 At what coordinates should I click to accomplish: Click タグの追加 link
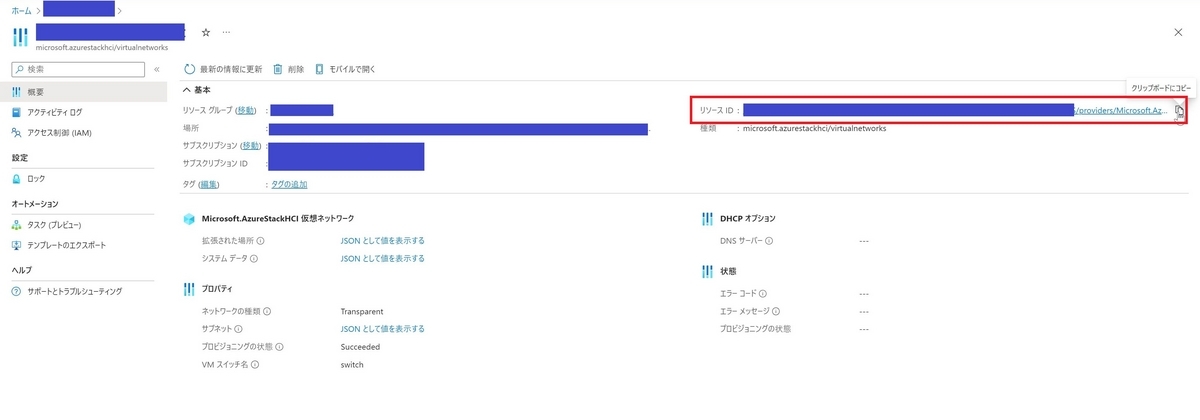tap(289, 184)
